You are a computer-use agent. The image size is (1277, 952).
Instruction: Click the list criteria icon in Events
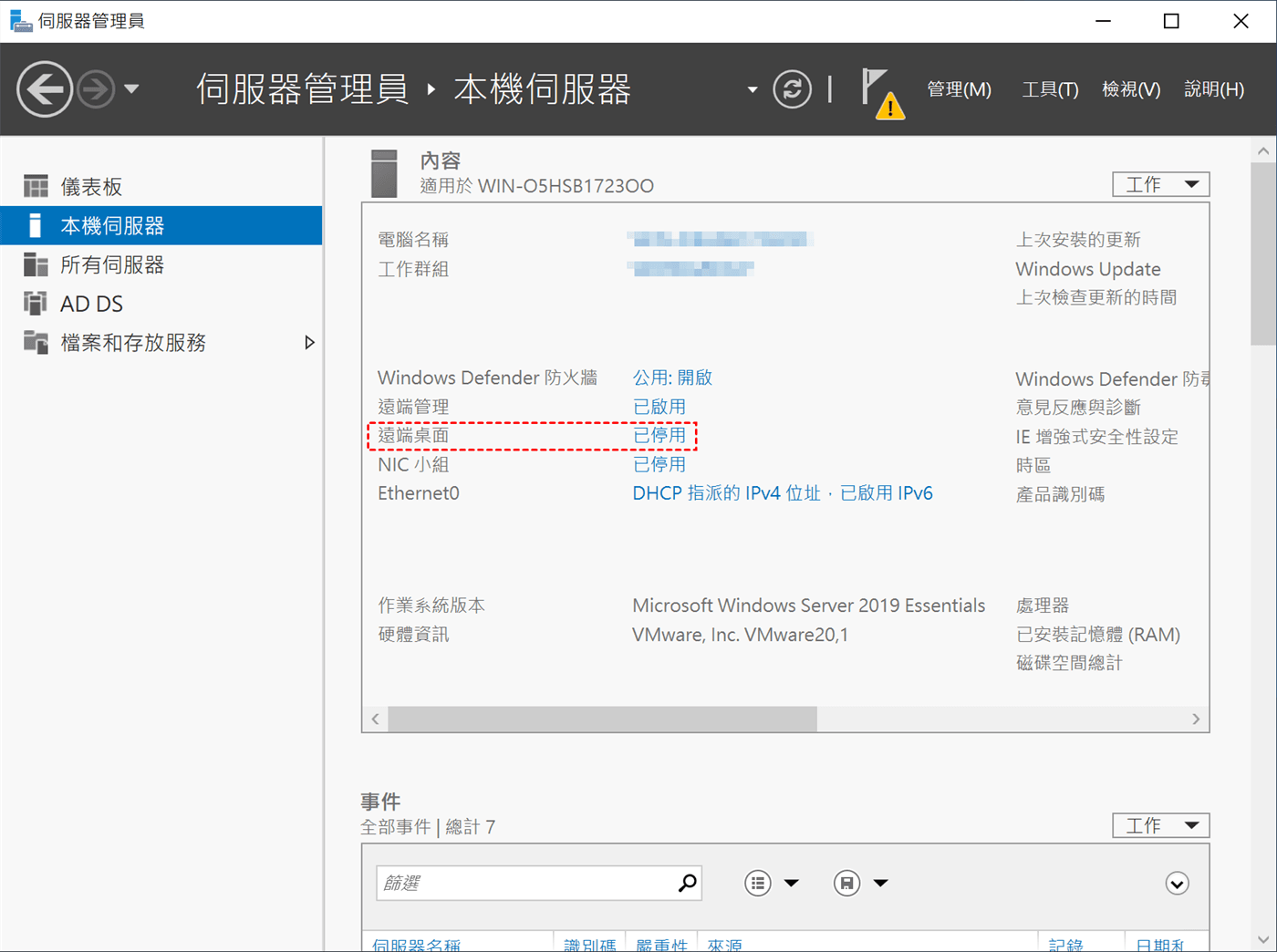758,883
